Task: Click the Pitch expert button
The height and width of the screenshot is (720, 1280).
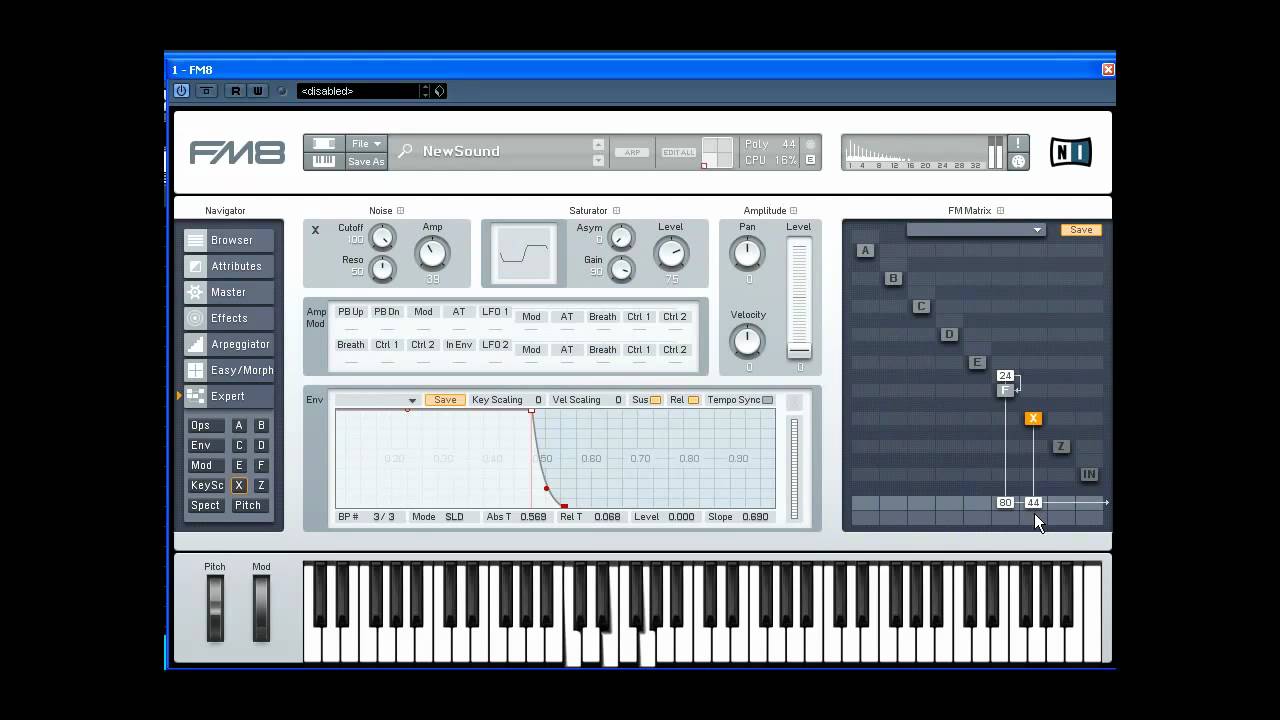Action: coord(248,506)
